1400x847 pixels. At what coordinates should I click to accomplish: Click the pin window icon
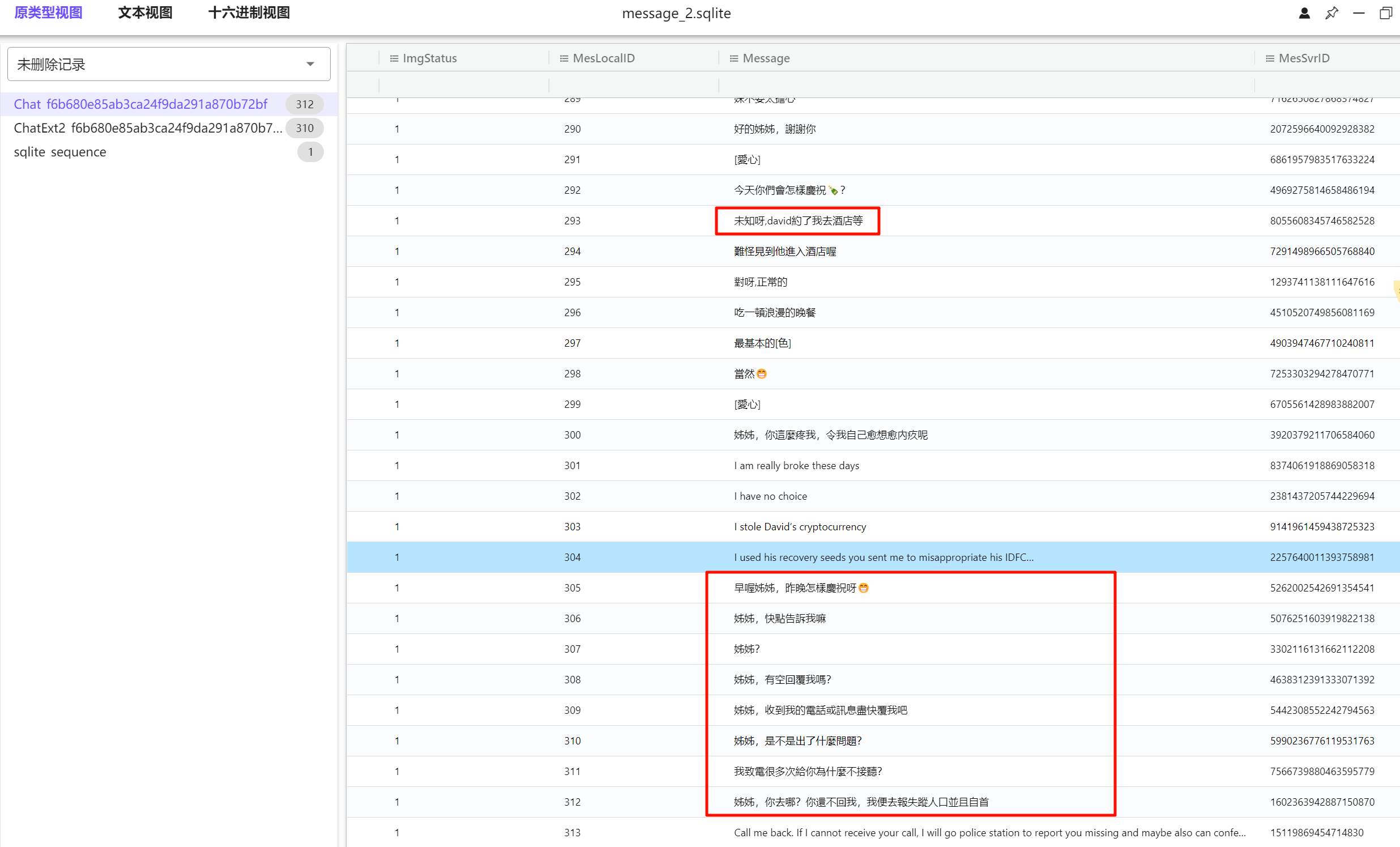tap(1331, 13)
